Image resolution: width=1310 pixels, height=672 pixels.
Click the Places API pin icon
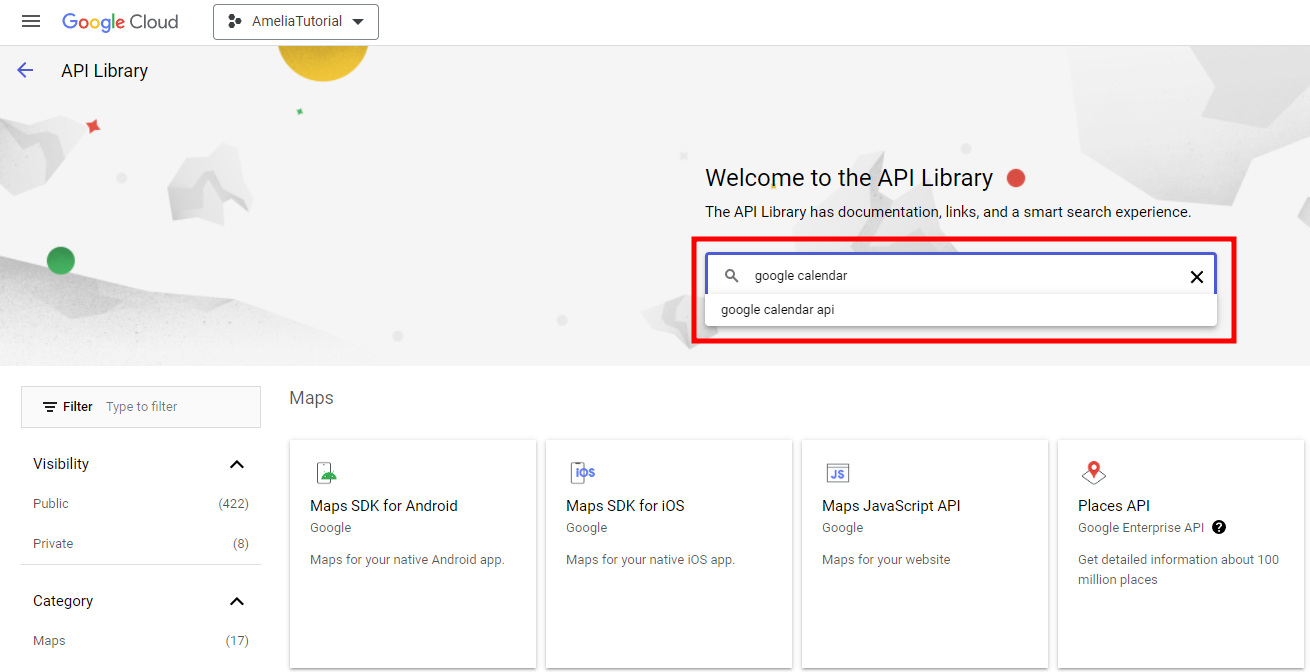tap(1093, 470)
